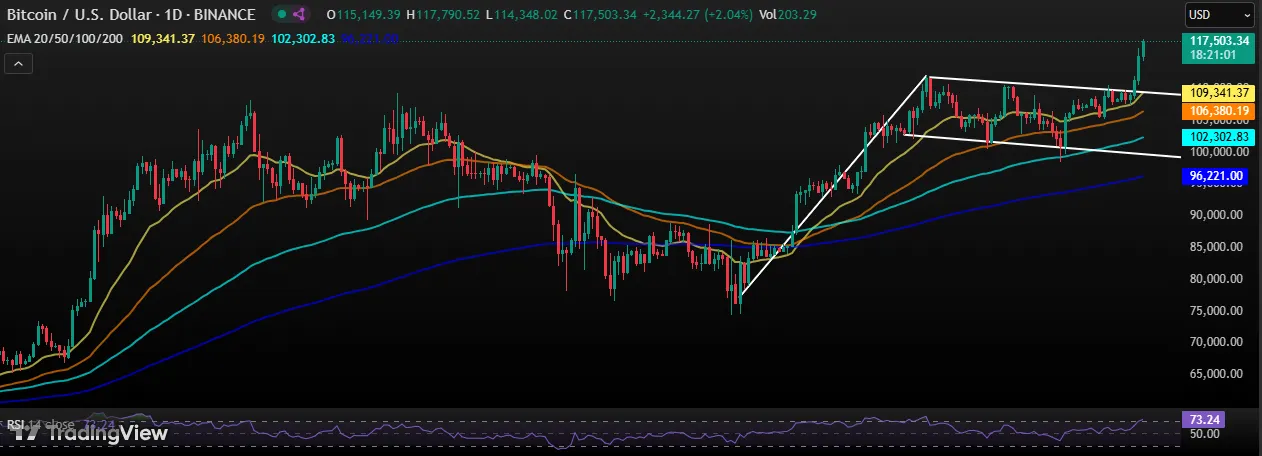Select the EMA 20/50/100/200 indicator legend
Viewport: 1262px width, 456px height.
point(62,38)
